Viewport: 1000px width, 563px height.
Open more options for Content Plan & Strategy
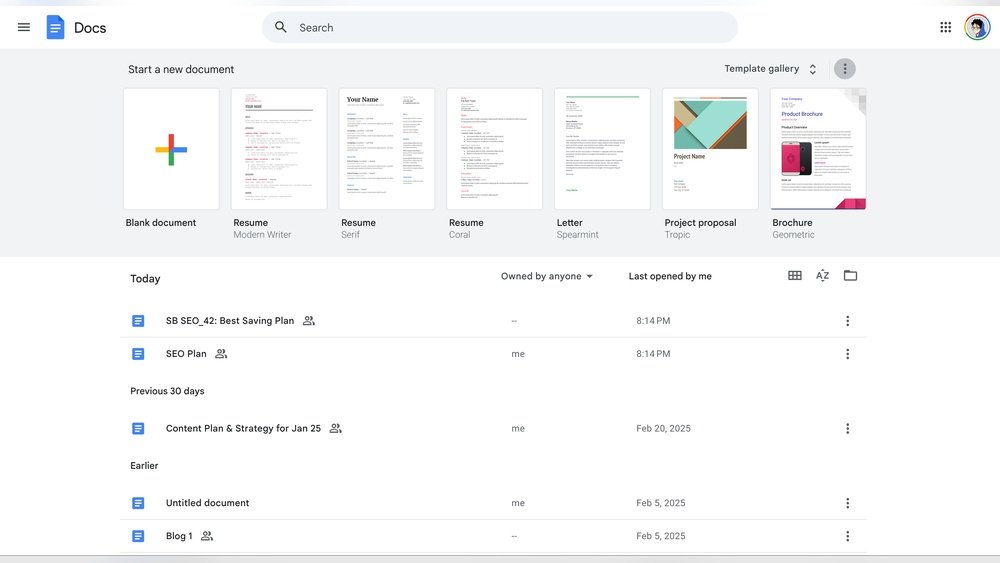[847, 428]
